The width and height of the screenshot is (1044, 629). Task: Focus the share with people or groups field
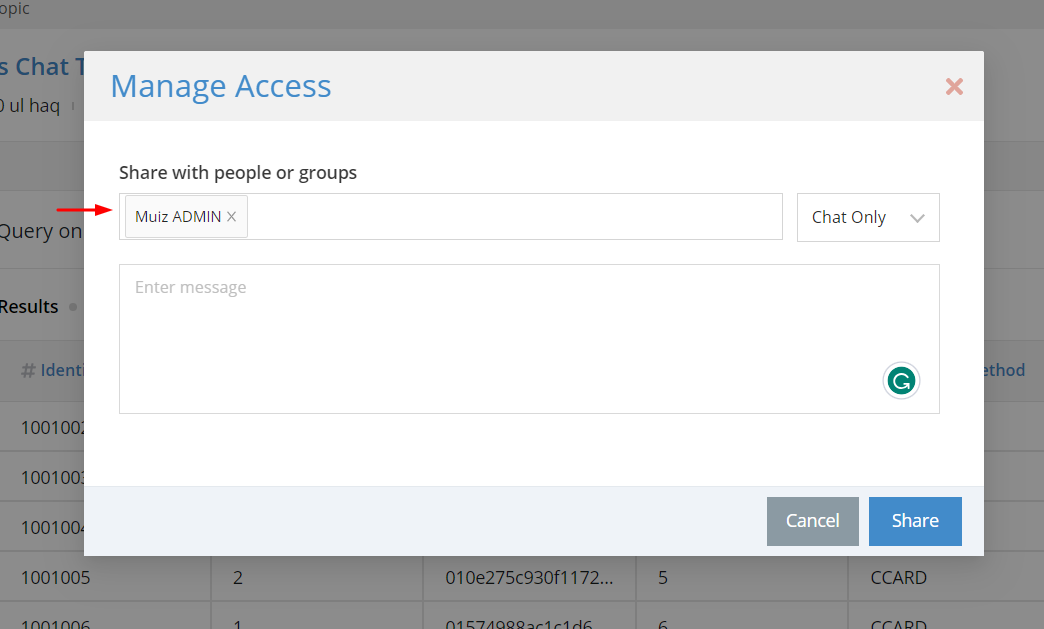(514, 216)
